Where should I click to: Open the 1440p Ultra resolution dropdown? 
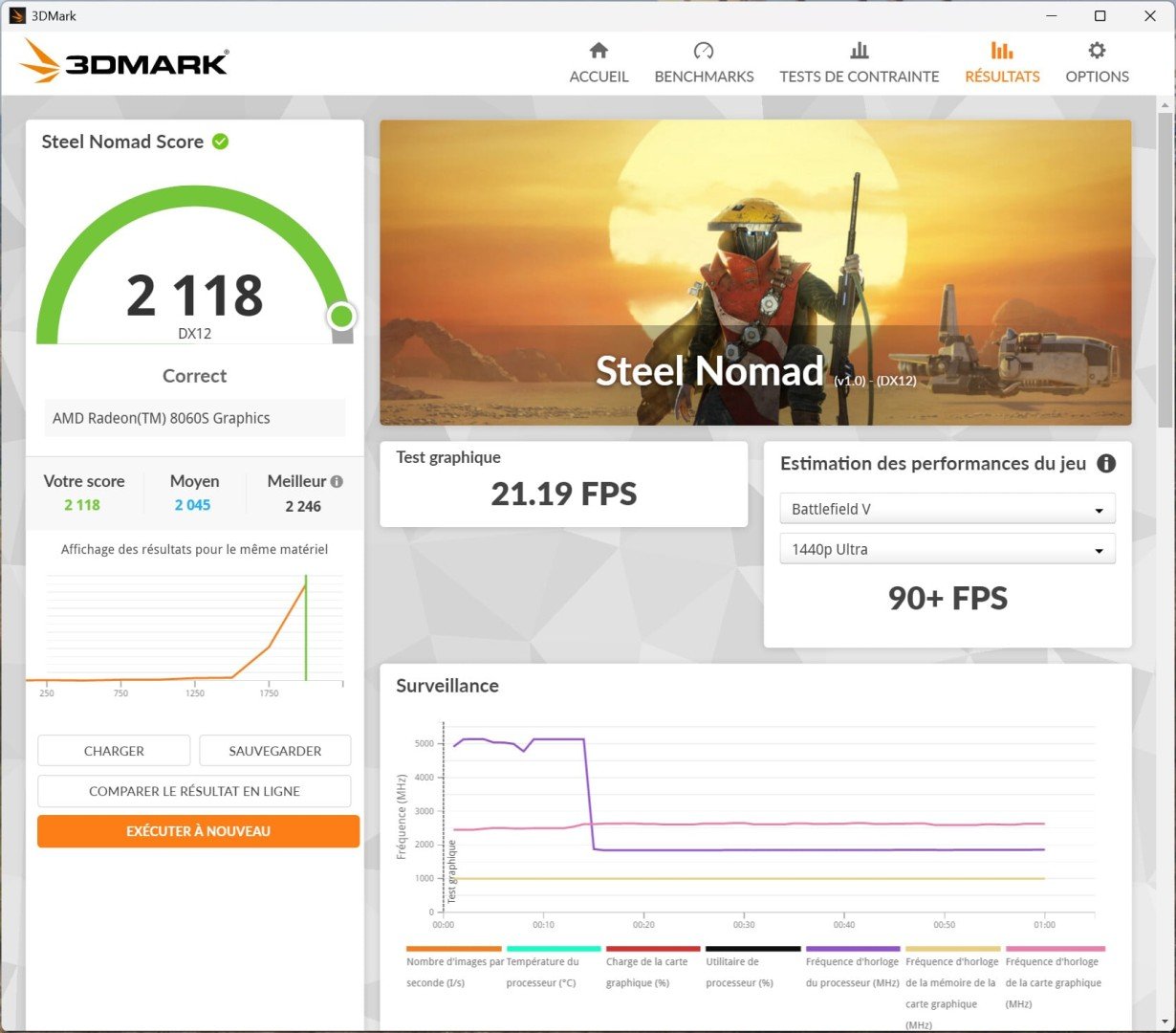[947, 549]
